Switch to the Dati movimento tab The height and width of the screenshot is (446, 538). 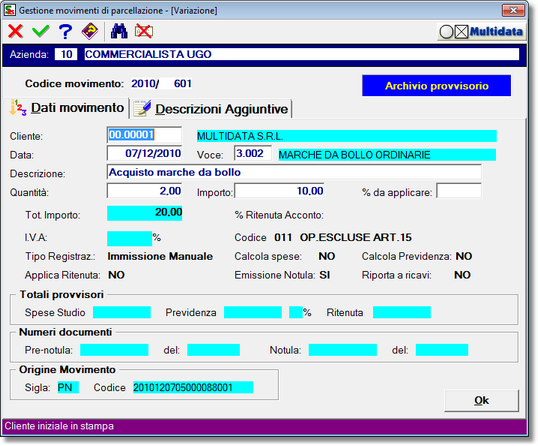[x=67, y=108]
